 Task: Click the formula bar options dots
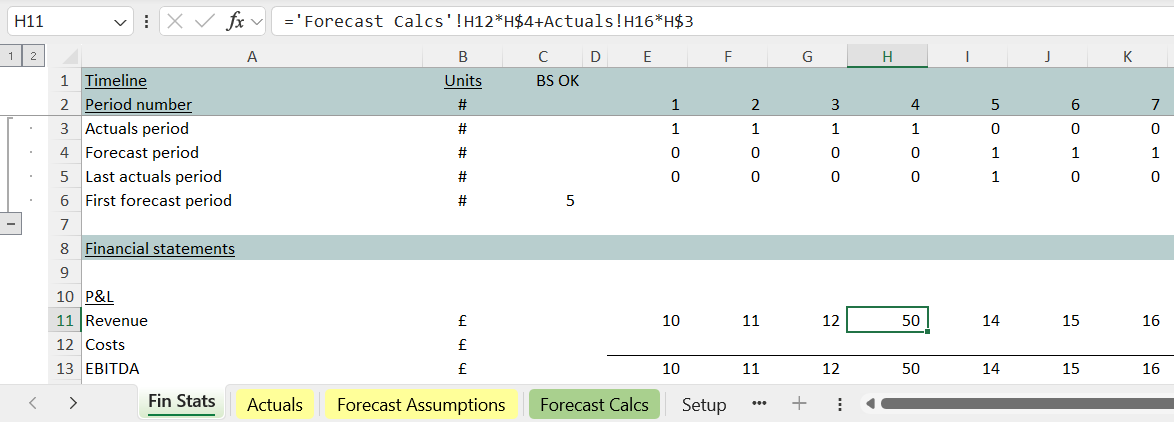click(x=147, y=21)
